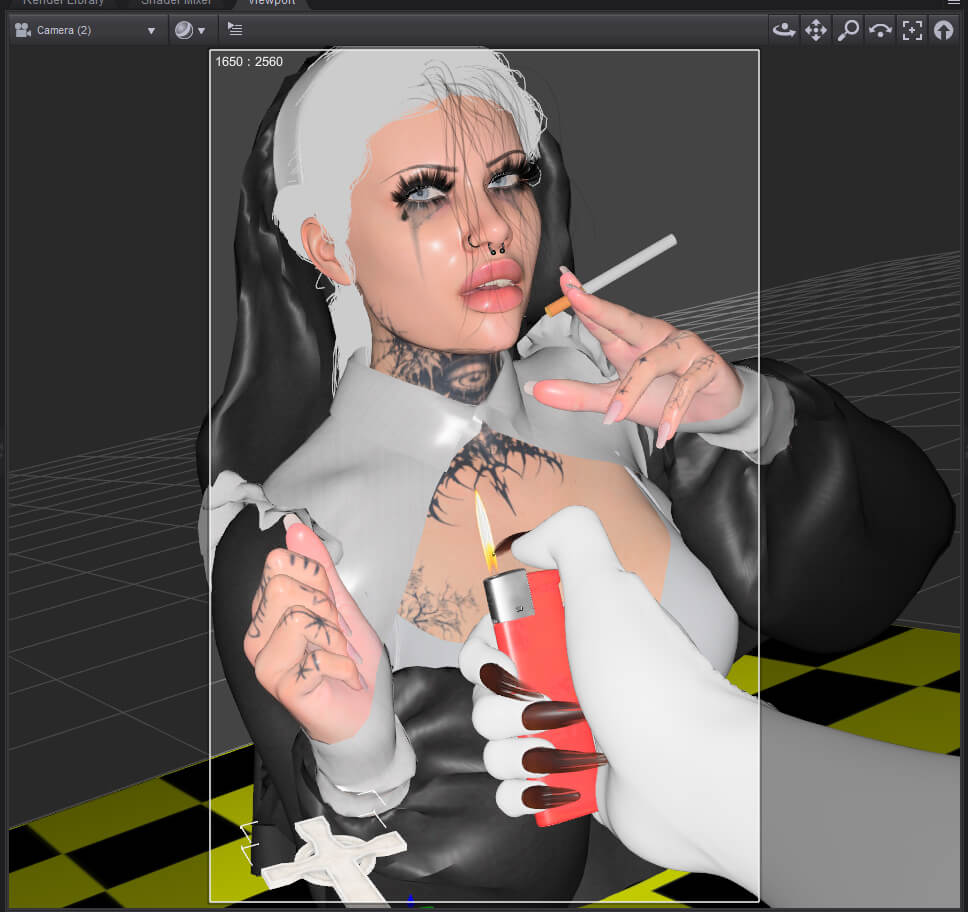The height and width of the screenshot is (912, 968).
Task: Switch to the Render Library tab
Action: 63,3
